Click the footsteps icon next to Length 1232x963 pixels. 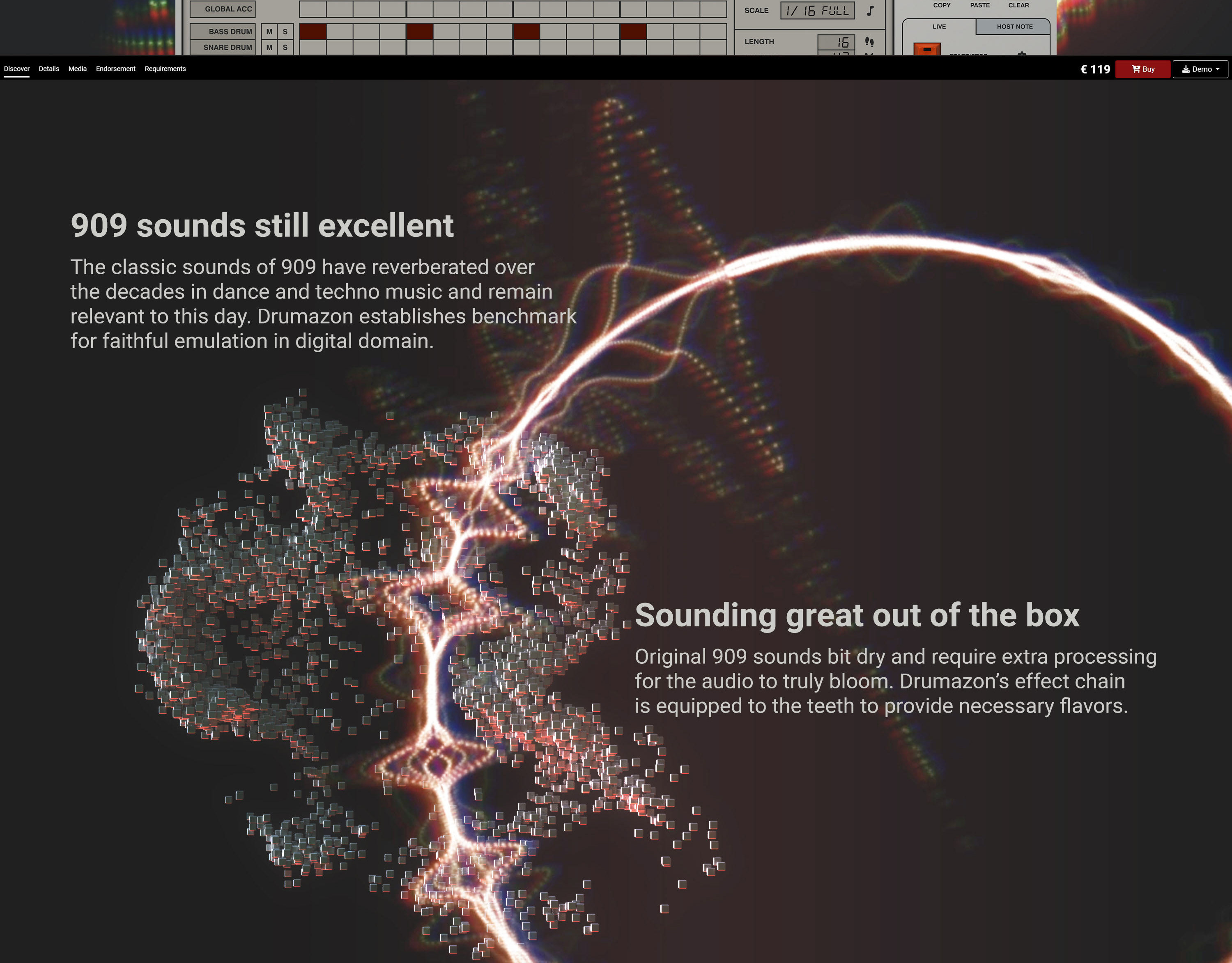(x=869, y=42)
